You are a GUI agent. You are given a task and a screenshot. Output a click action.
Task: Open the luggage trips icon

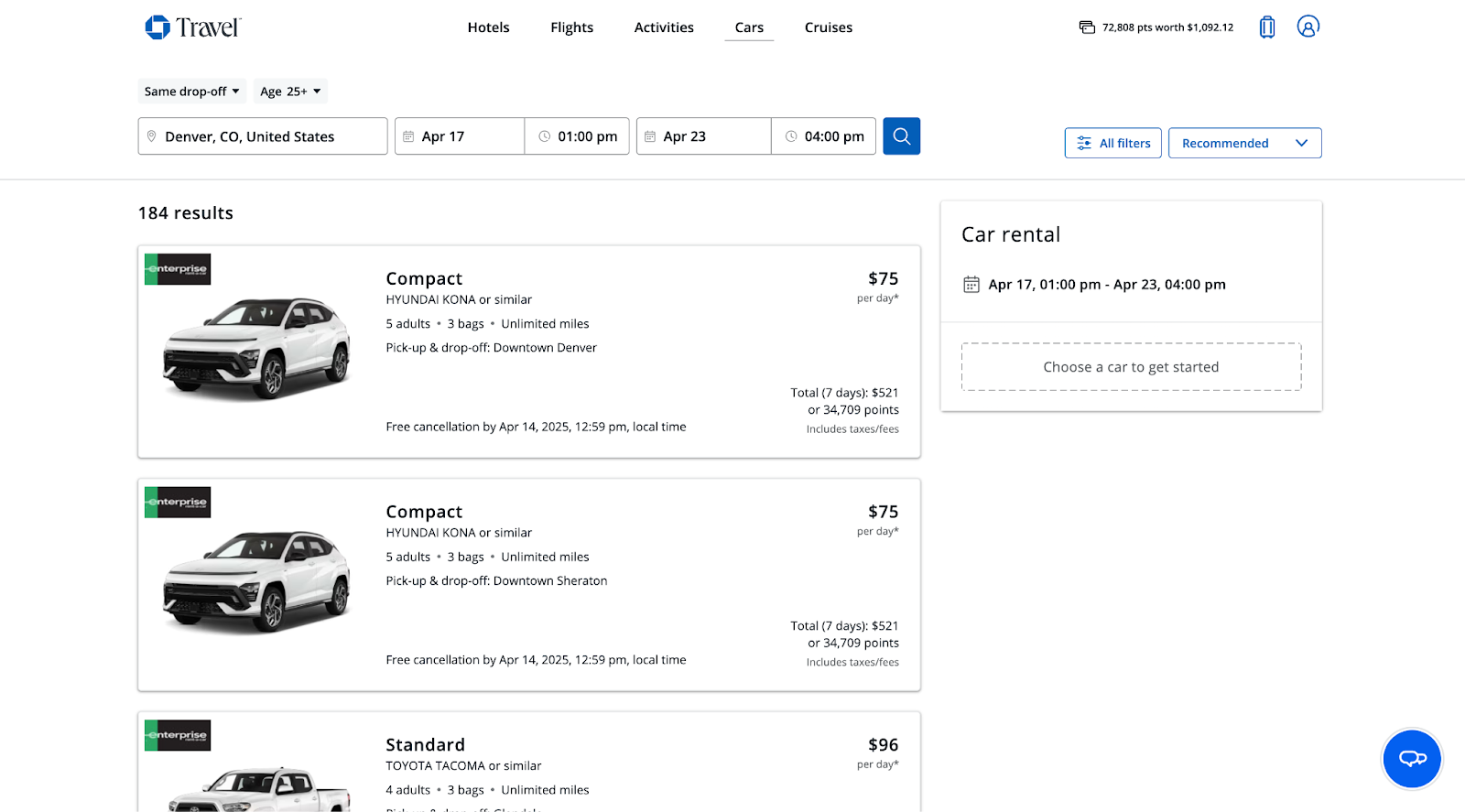tap(1267, 27)
